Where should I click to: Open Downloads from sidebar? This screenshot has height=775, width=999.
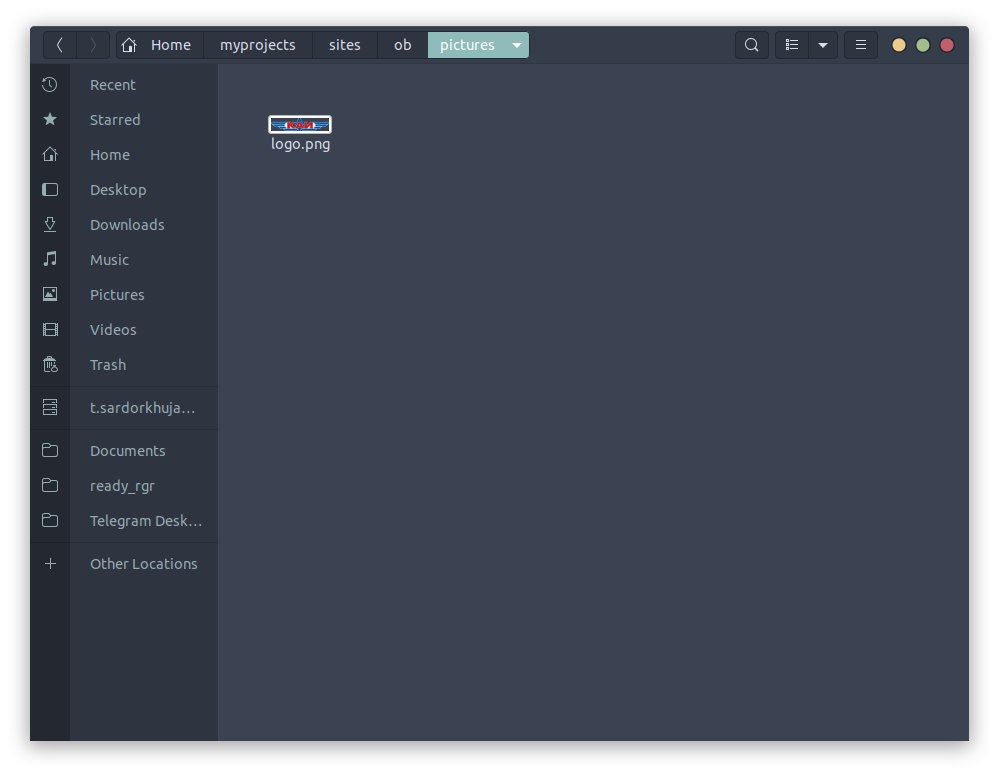point(127,225)
